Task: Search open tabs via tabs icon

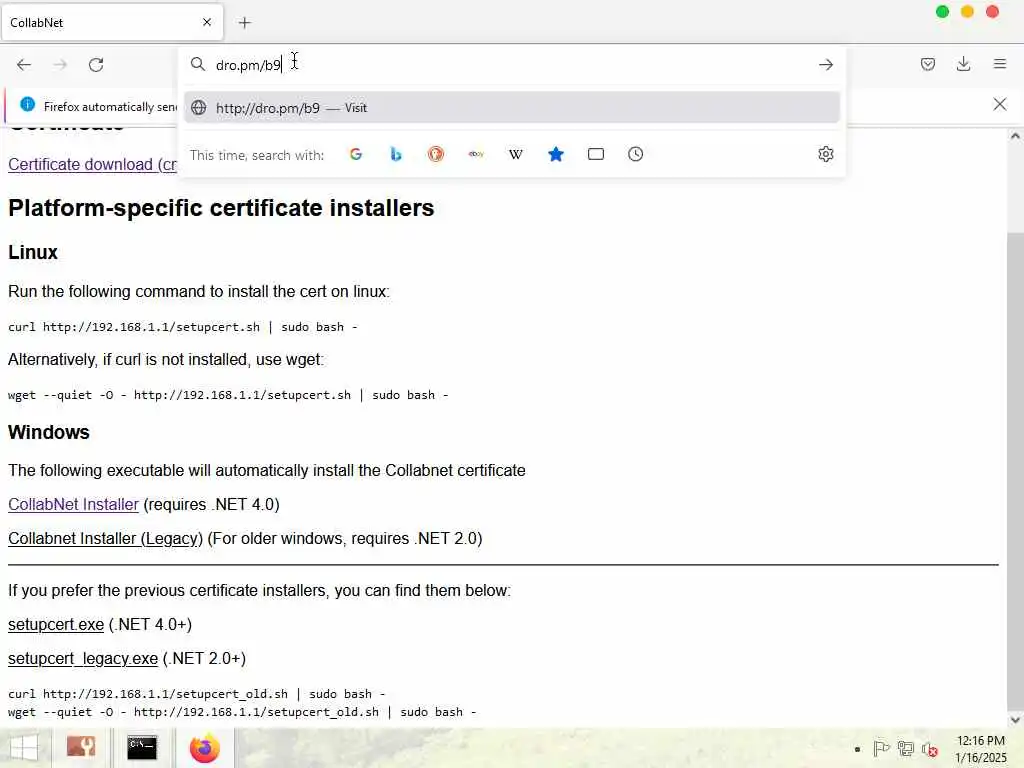Action: point(596,154)
